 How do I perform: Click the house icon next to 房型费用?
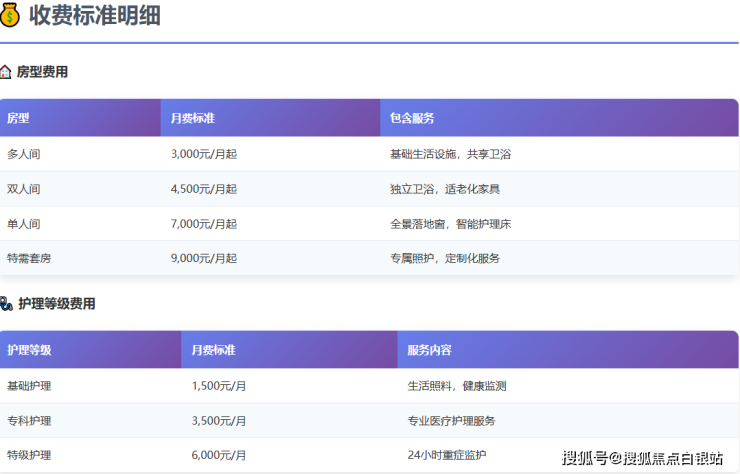[x=6, y=72]
